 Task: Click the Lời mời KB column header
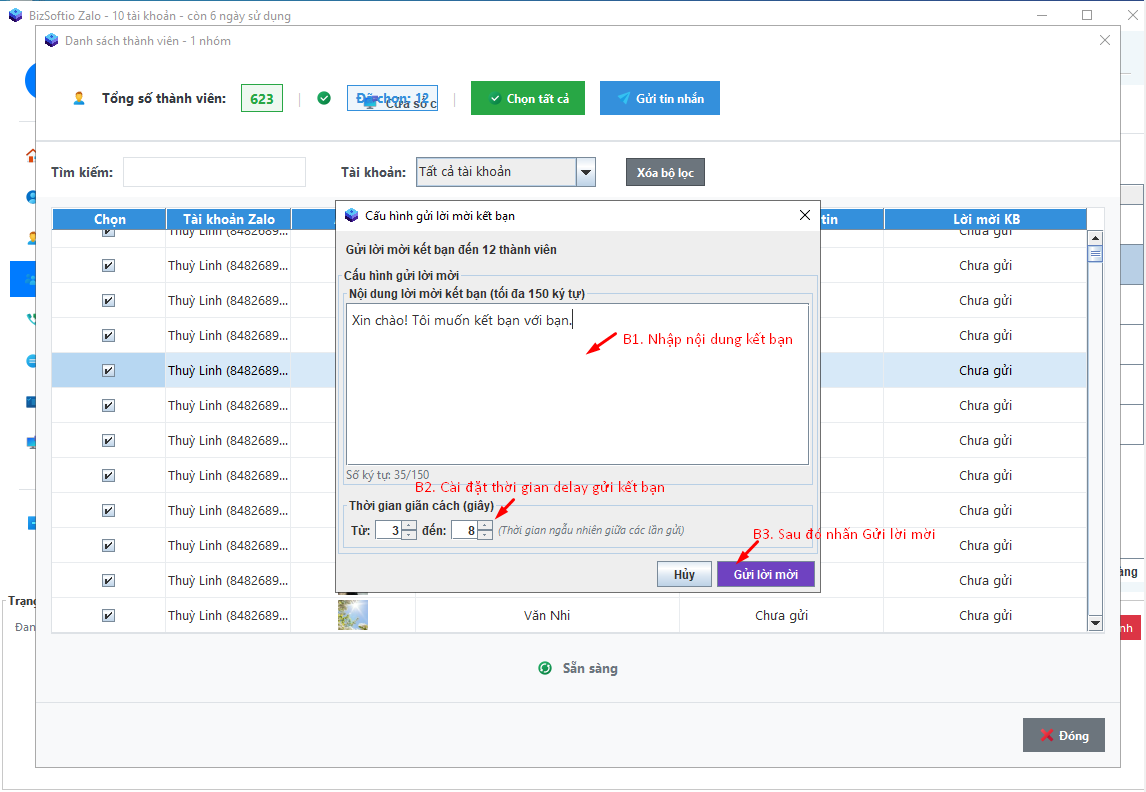[985, 219]
